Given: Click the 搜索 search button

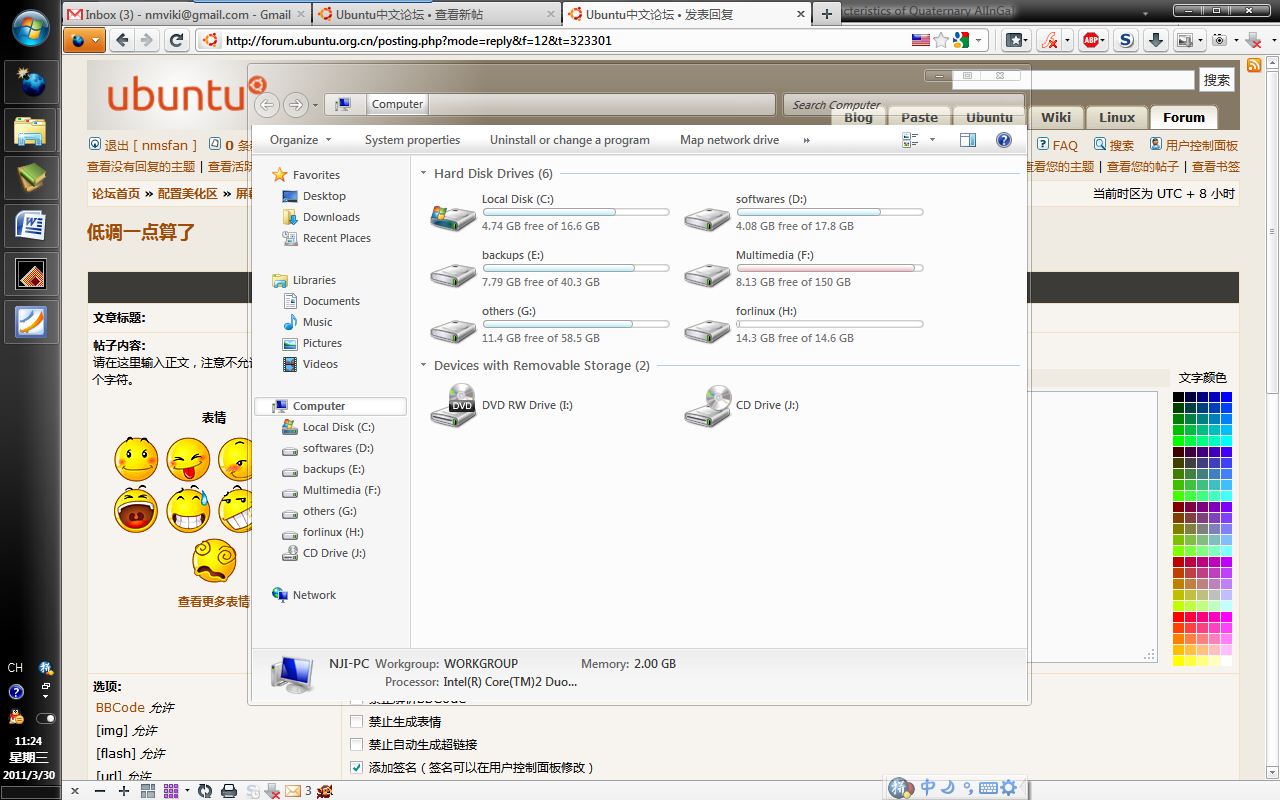Looking at the screenshot, I should [1217, 80].
